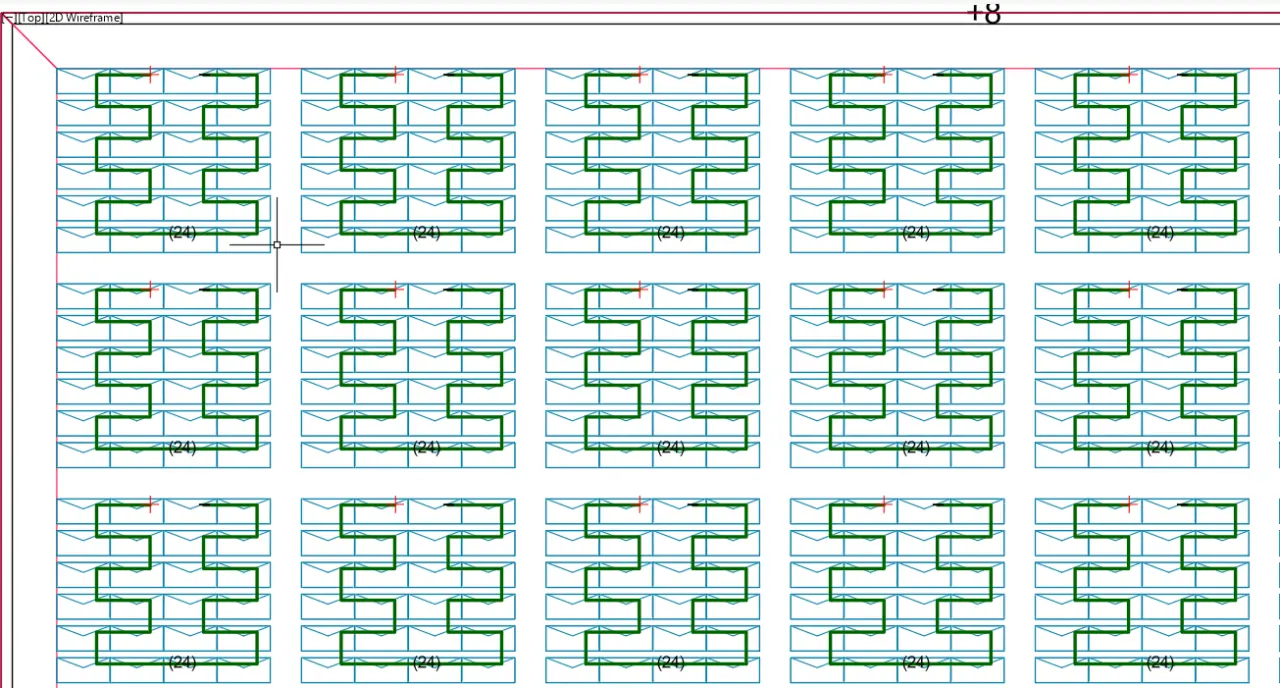Click the red cross marker on the top-right block
Viewport: 1280px width, 688px height.
coord(1128,74)
